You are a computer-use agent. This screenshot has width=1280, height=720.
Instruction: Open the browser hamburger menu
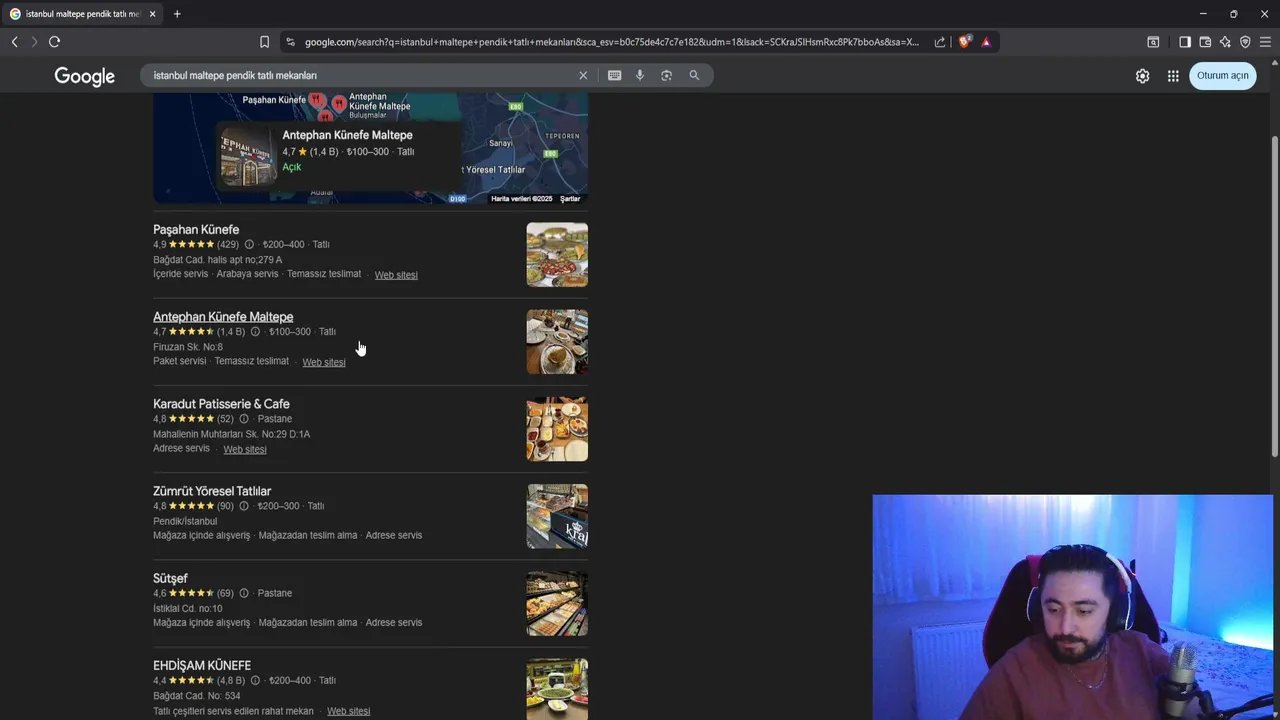(x=1265, y=42)
